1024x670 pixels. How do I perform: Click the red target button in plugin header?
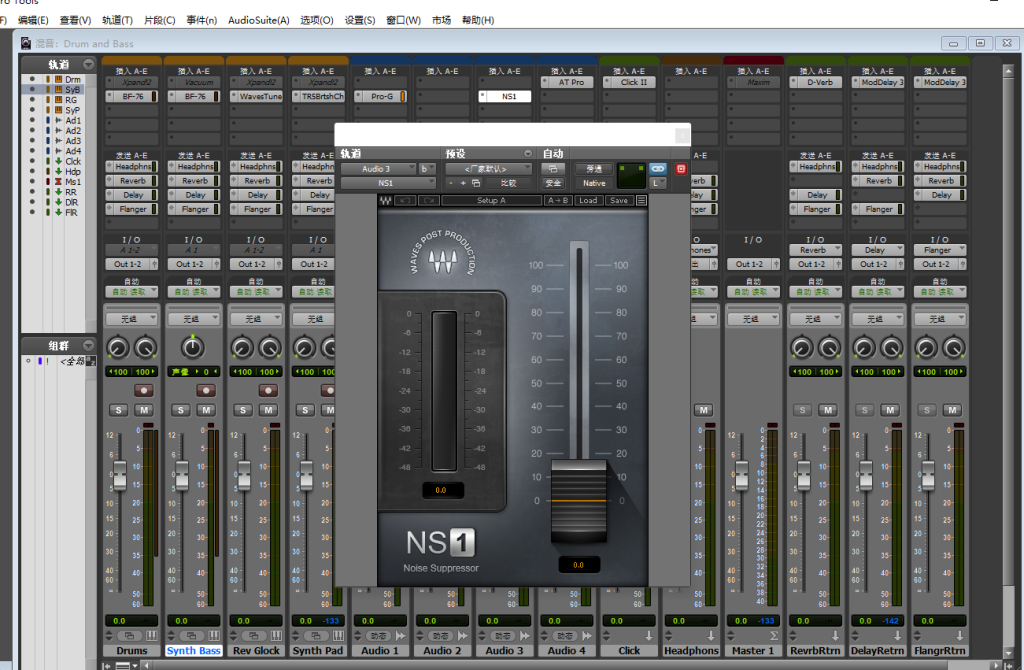680,169
